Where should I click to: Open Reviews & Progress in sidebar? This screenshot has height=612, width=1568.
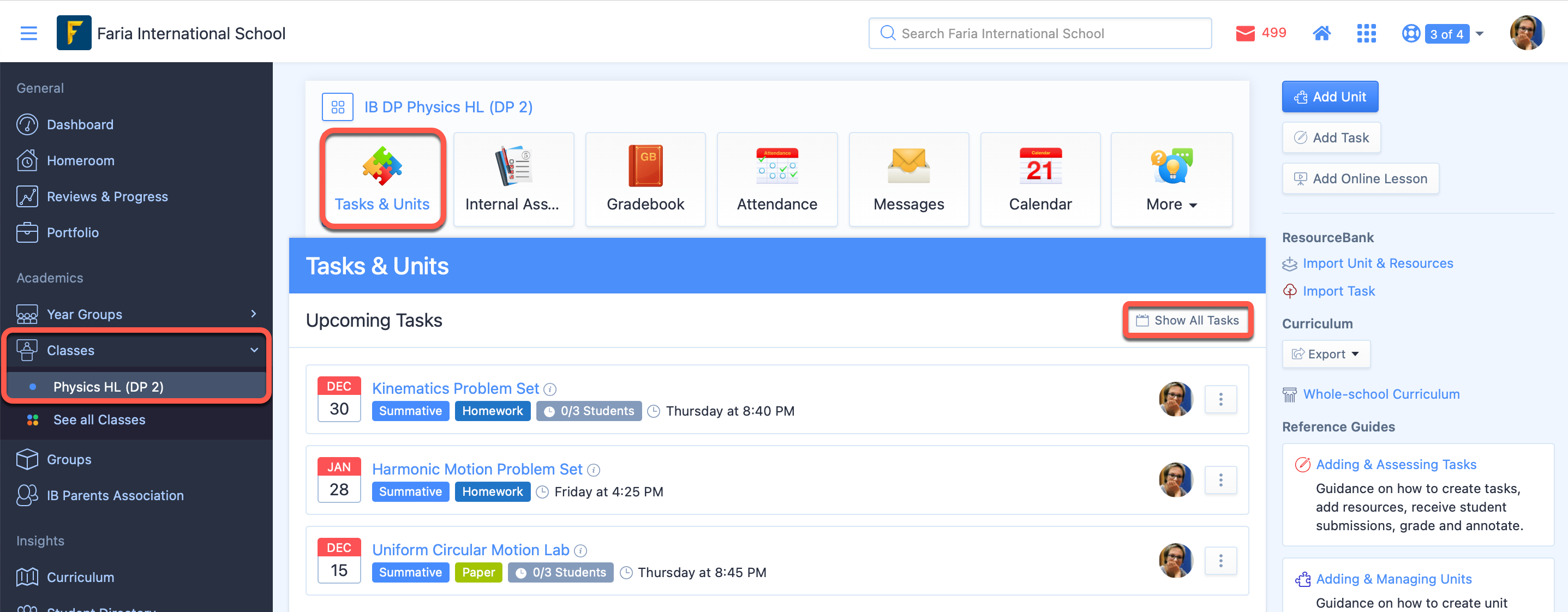click(107, 196)
